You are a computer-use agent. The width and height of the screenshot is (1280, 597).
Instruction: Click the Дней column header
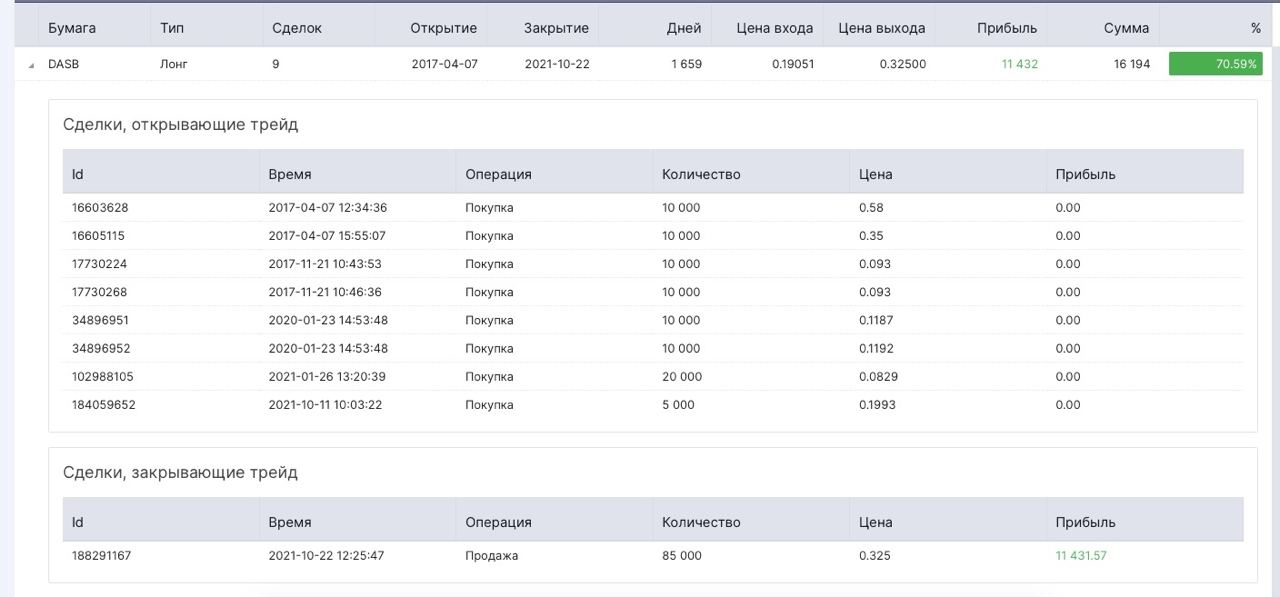click(x=684, y=28)
